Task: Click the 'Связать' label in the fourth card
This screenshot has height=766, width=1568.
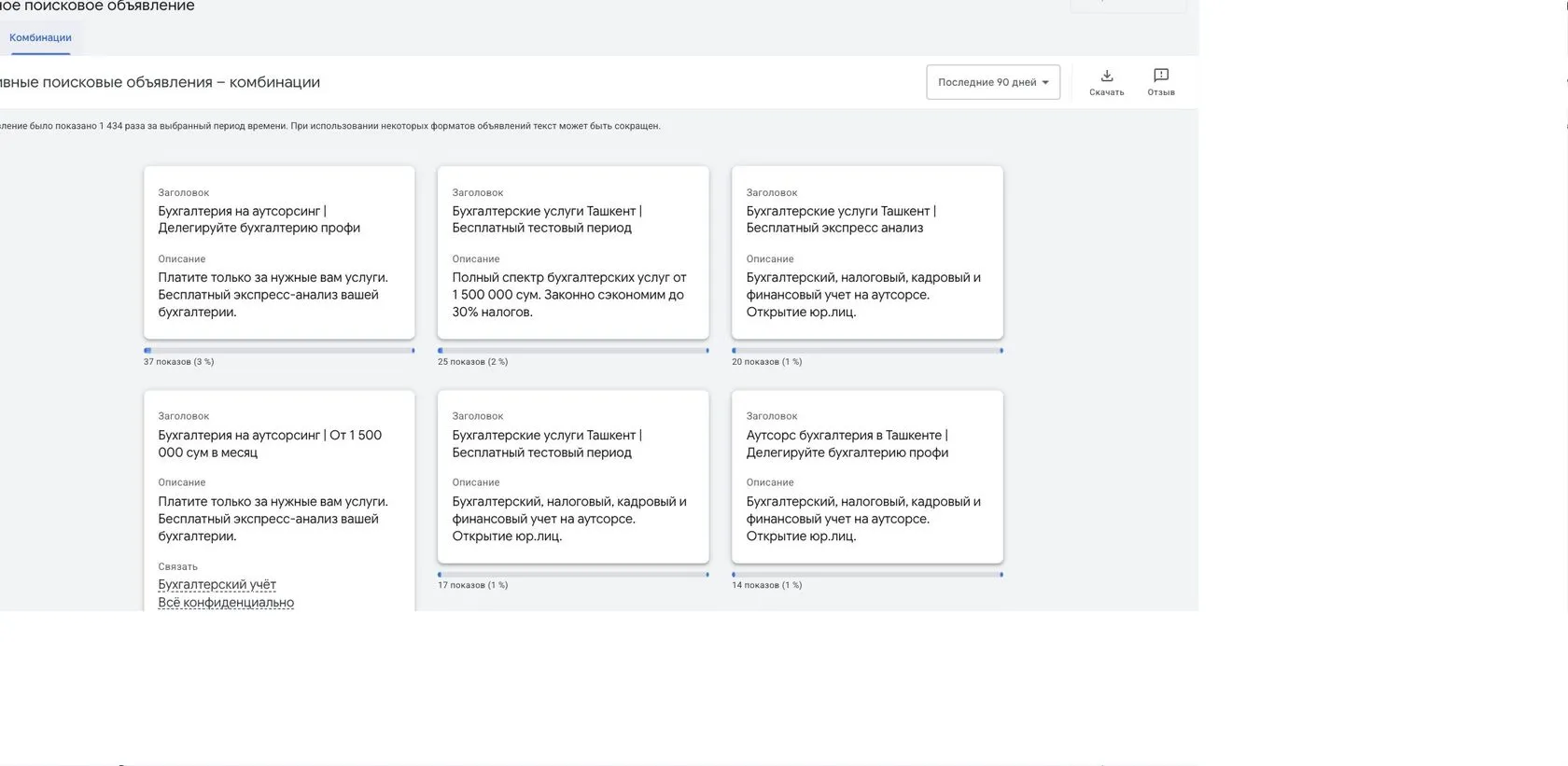Action: (177, 566)
